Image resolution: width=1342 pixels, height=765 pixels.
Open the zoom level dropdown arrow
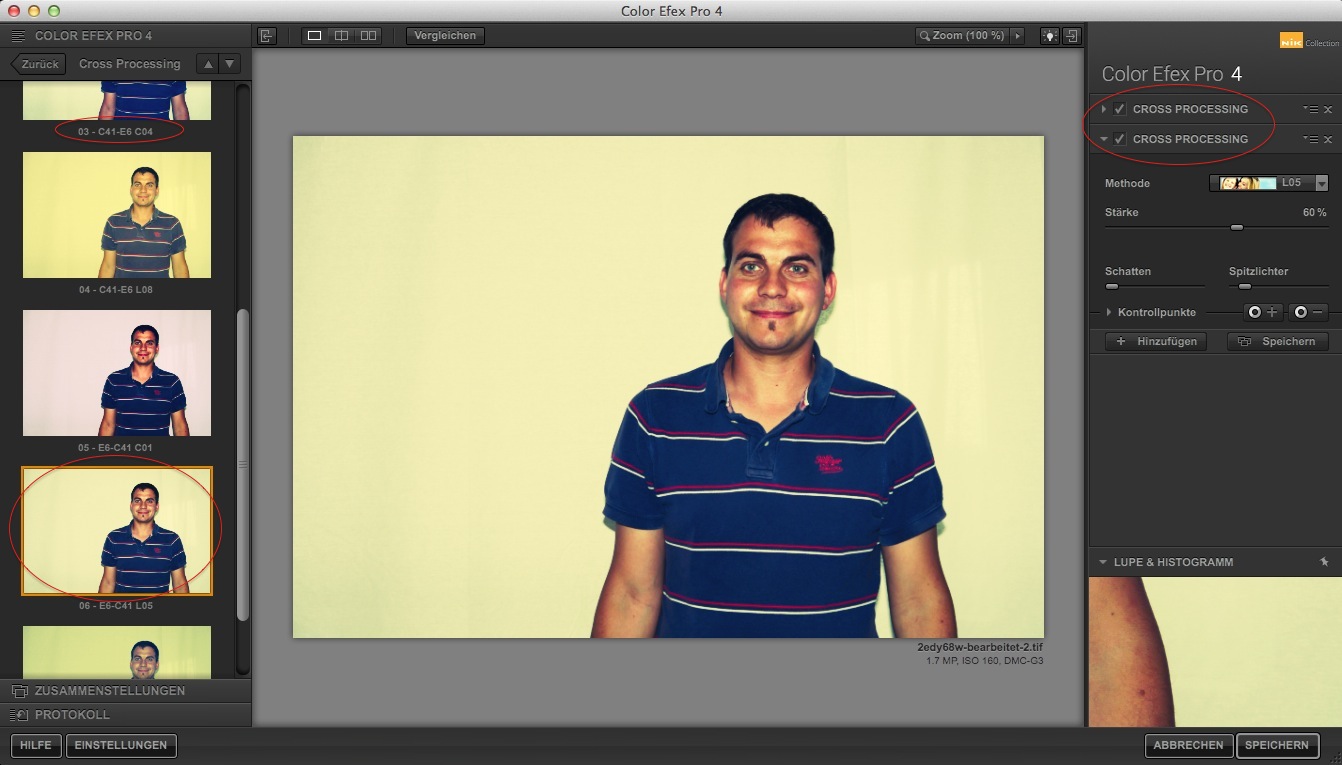[1018, 36]
